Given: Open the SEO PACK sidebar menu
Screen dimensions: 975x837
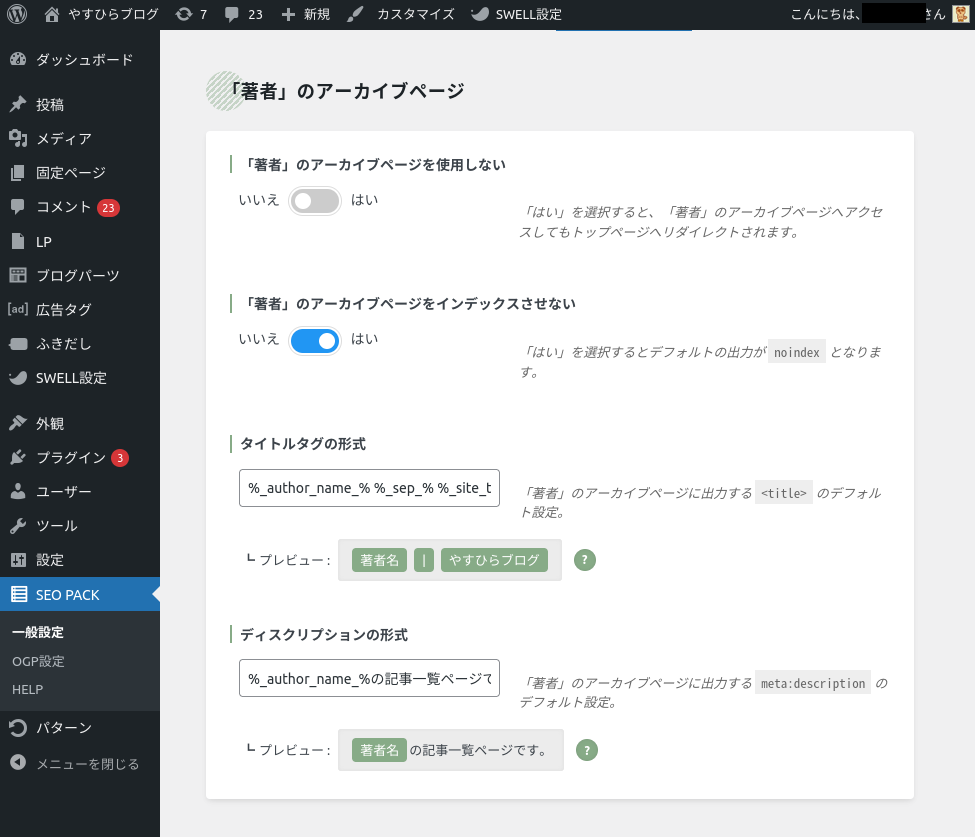Looking at the screenshot, I should [68, 595].
